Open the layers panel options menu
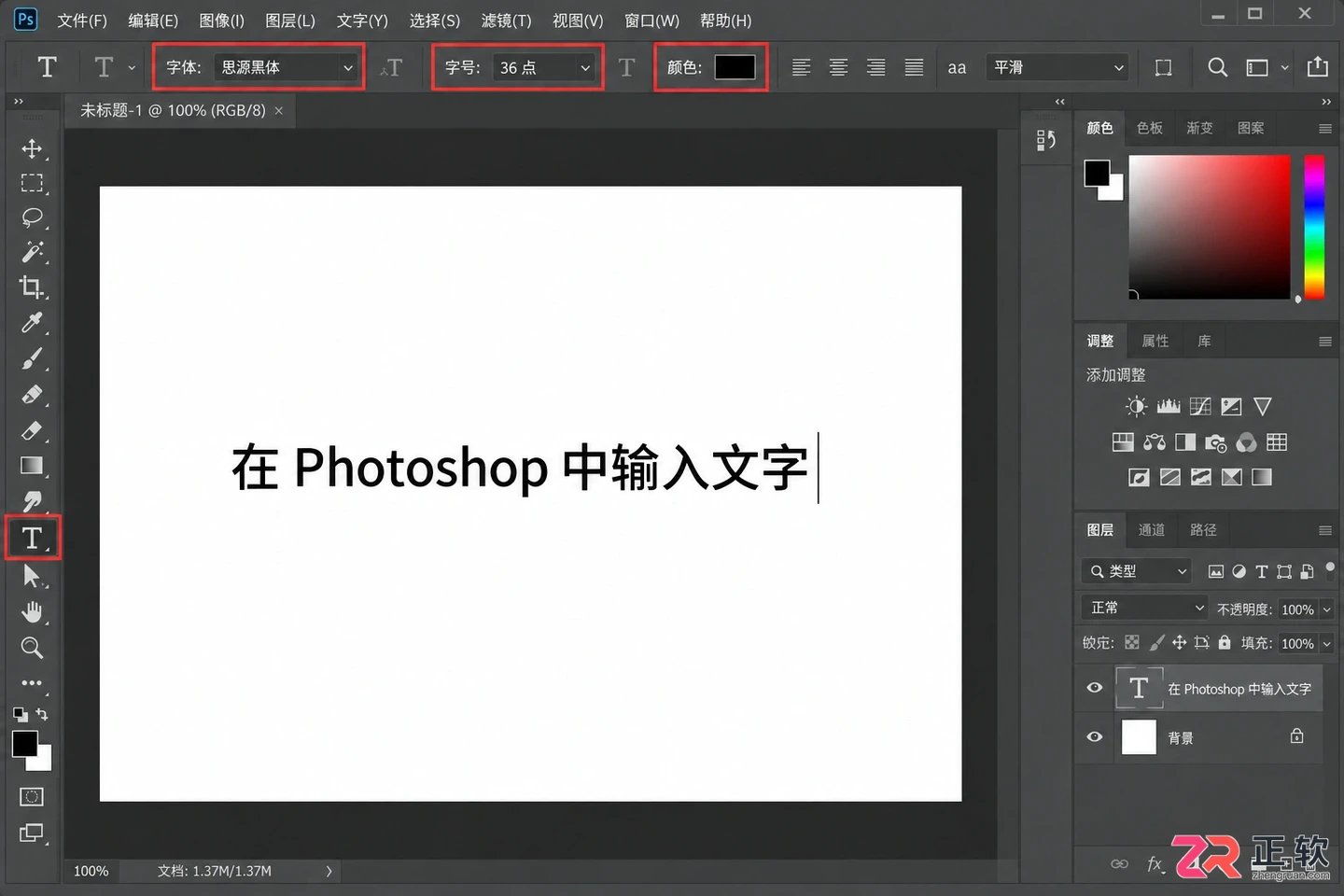The width and height of the screenshot is (1344, 896). 1324,530
